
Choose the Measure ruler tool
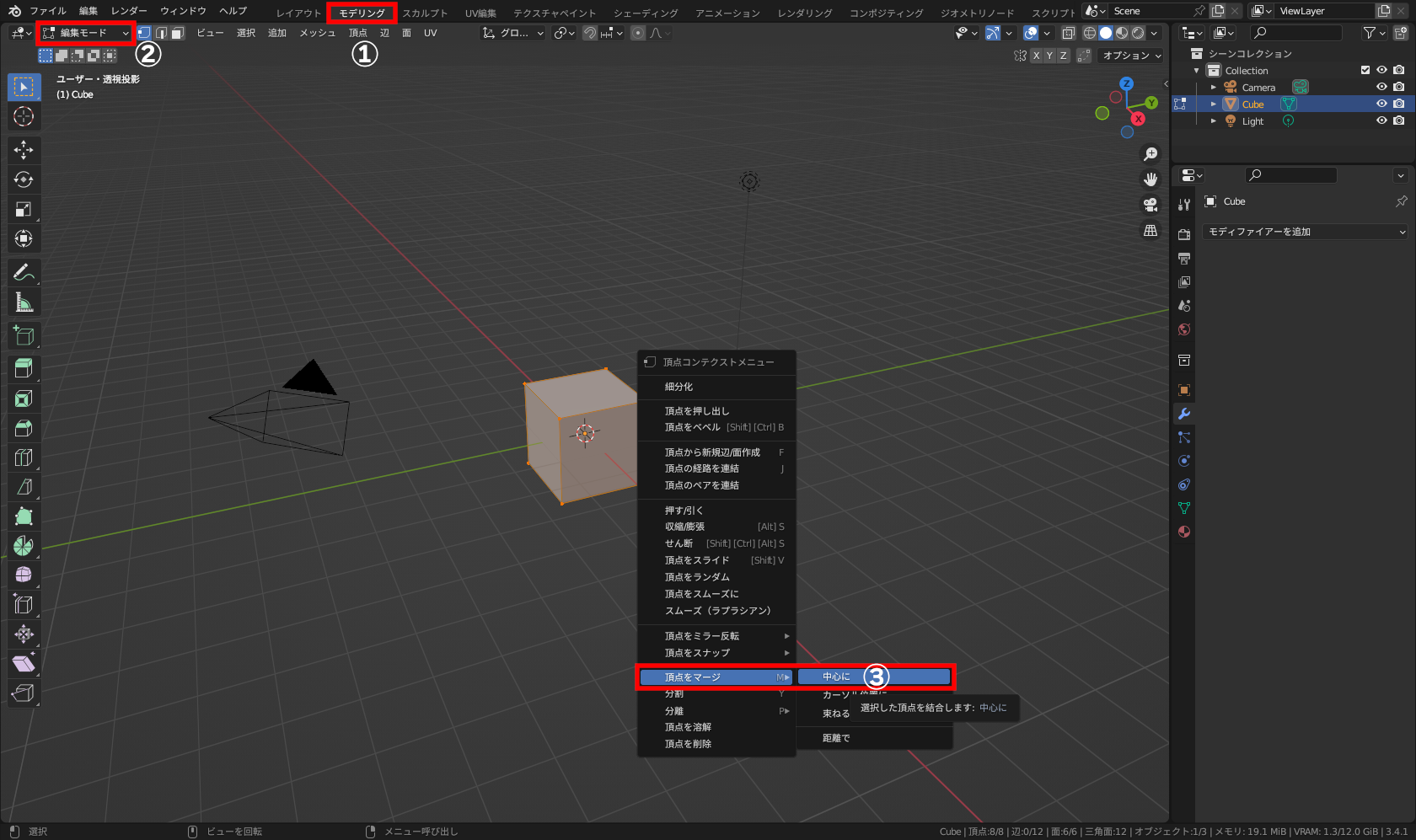24,302
